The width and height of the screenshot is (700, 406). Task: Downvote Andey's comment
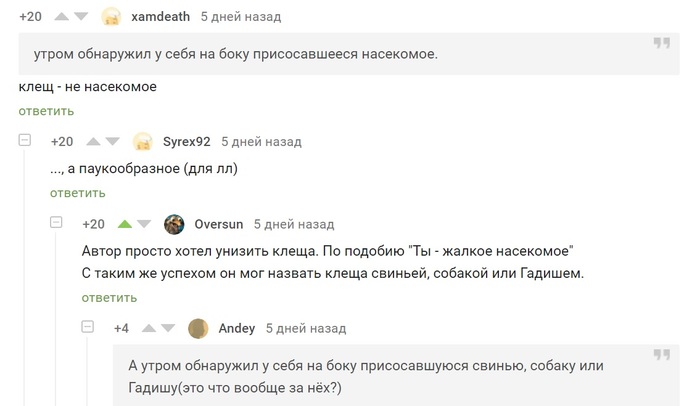[x=169, y=328]
